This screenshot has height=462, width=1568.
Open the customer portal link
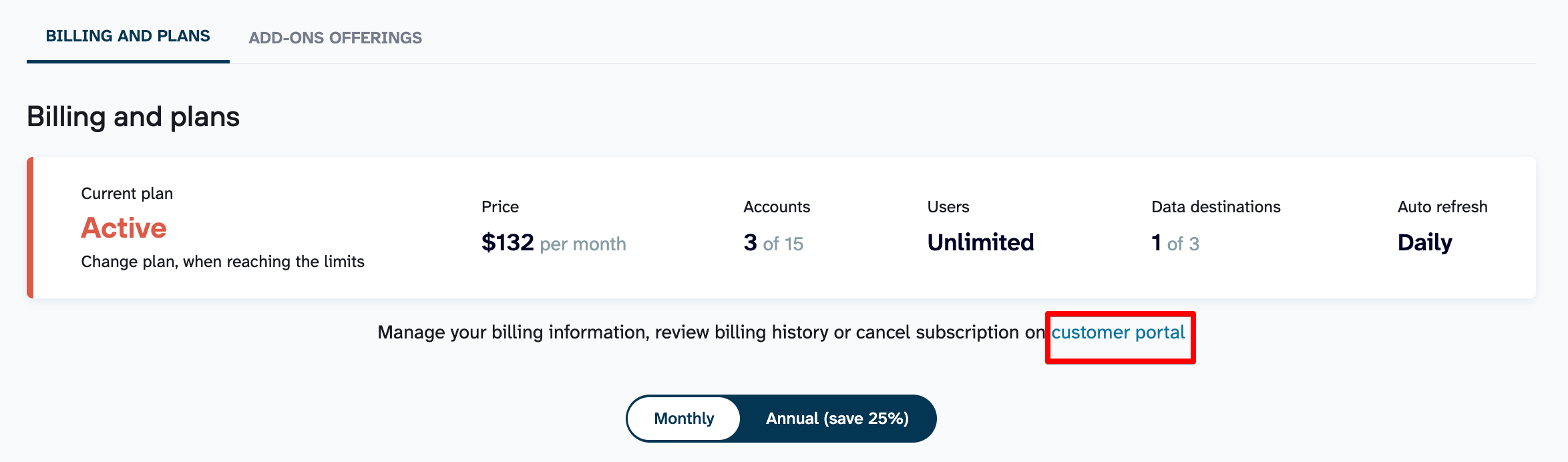pos(1118,332)
